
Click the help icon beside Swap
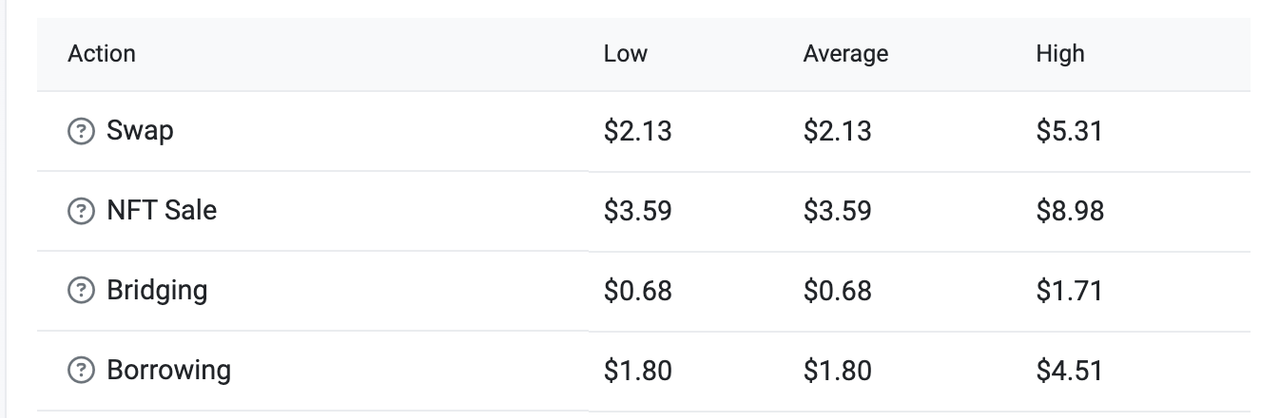click(80, 131)
